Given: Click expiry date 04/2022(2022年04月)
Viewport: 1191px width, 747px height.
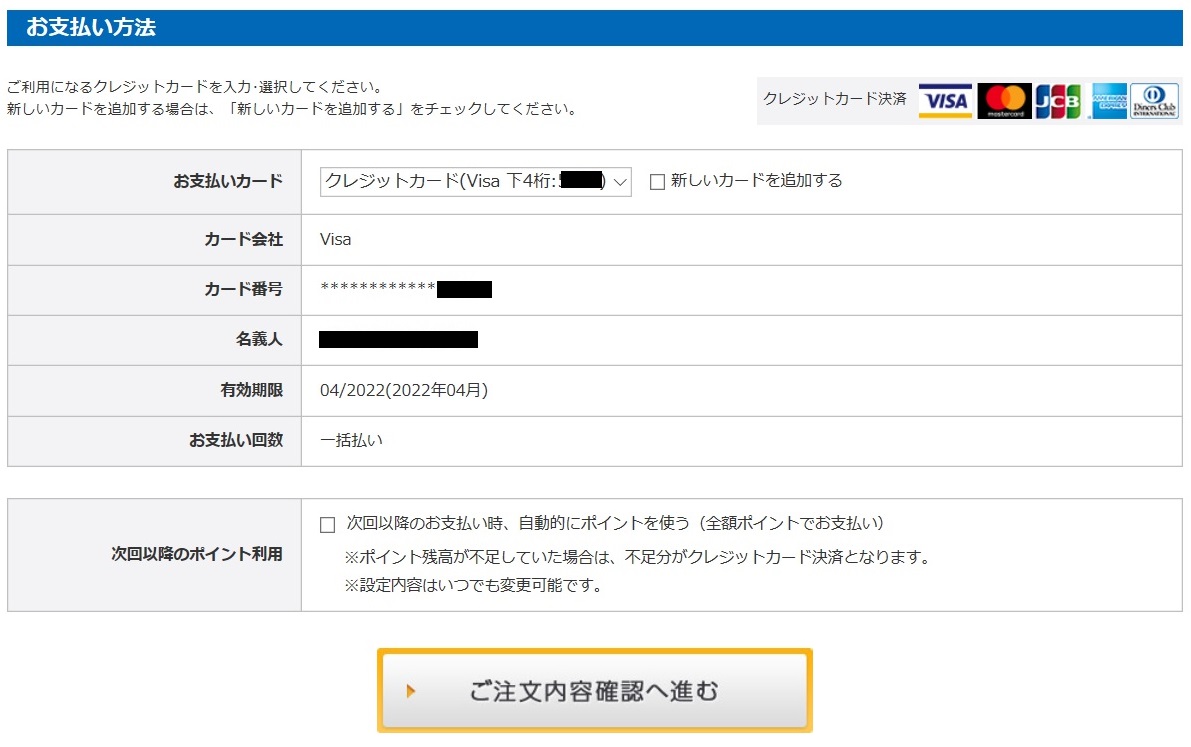Looking at the screenshot, I should coord(404,390).
